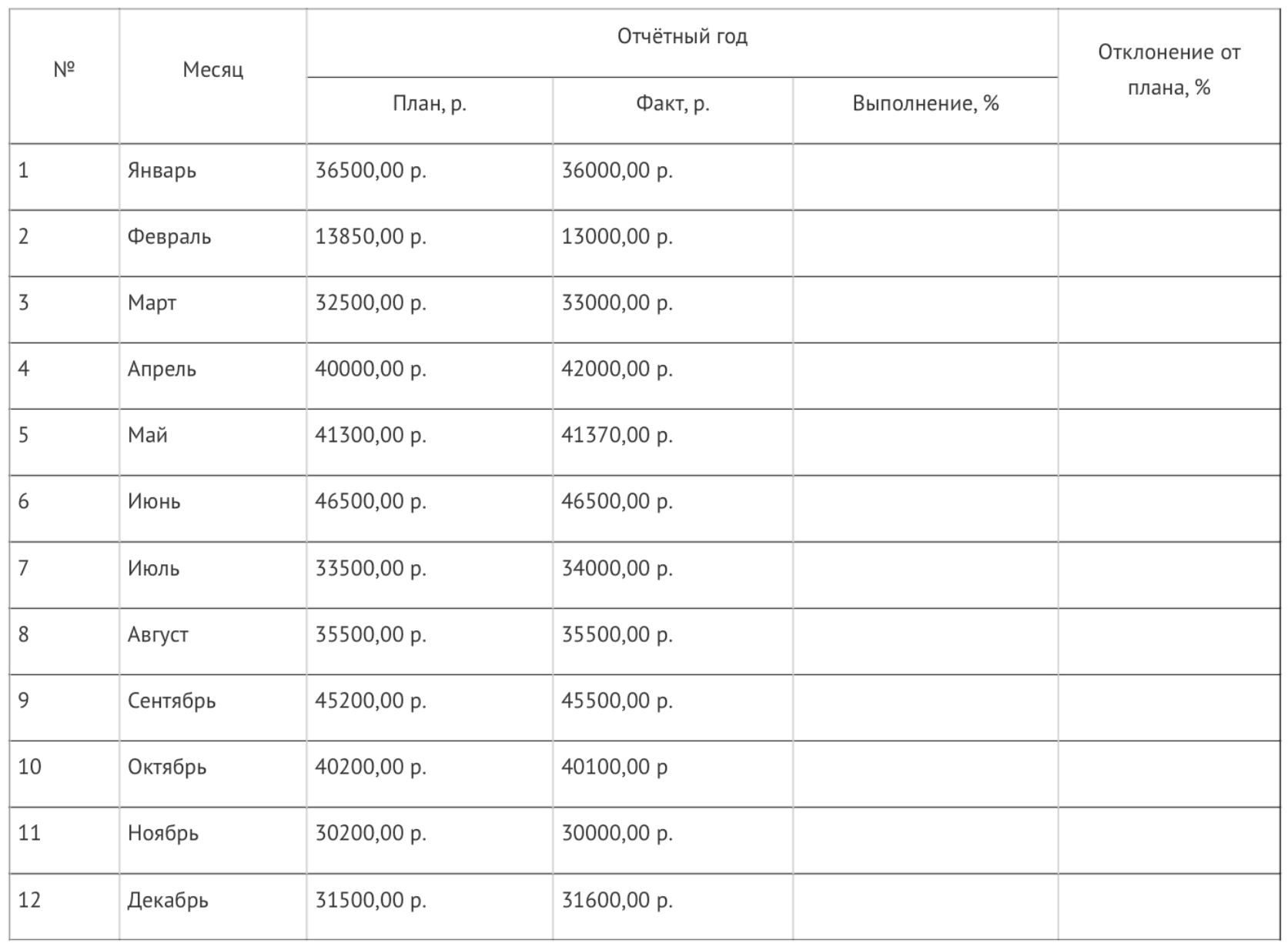
Task: Select the plan value 33500,00 р.
Action: click(x=370, y=568)
